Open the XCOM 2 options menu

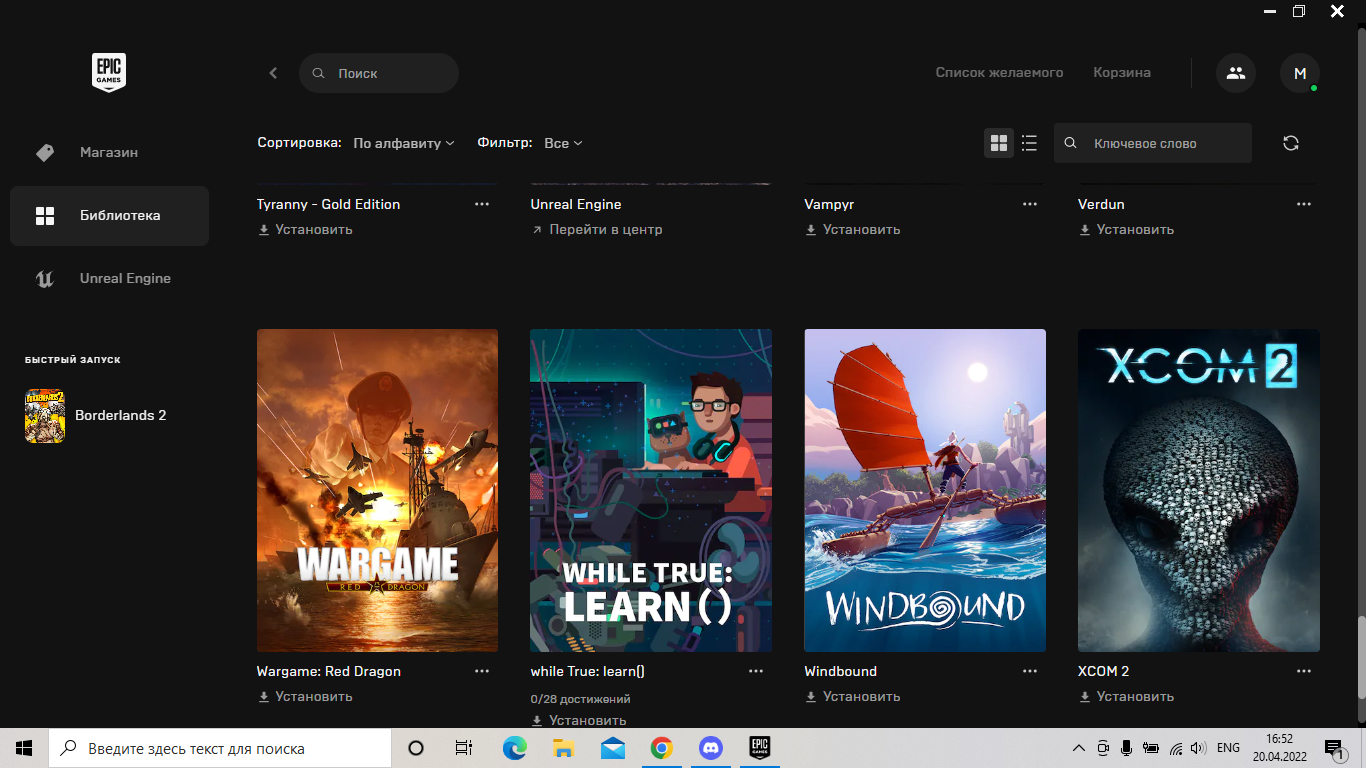point(1304,671)
